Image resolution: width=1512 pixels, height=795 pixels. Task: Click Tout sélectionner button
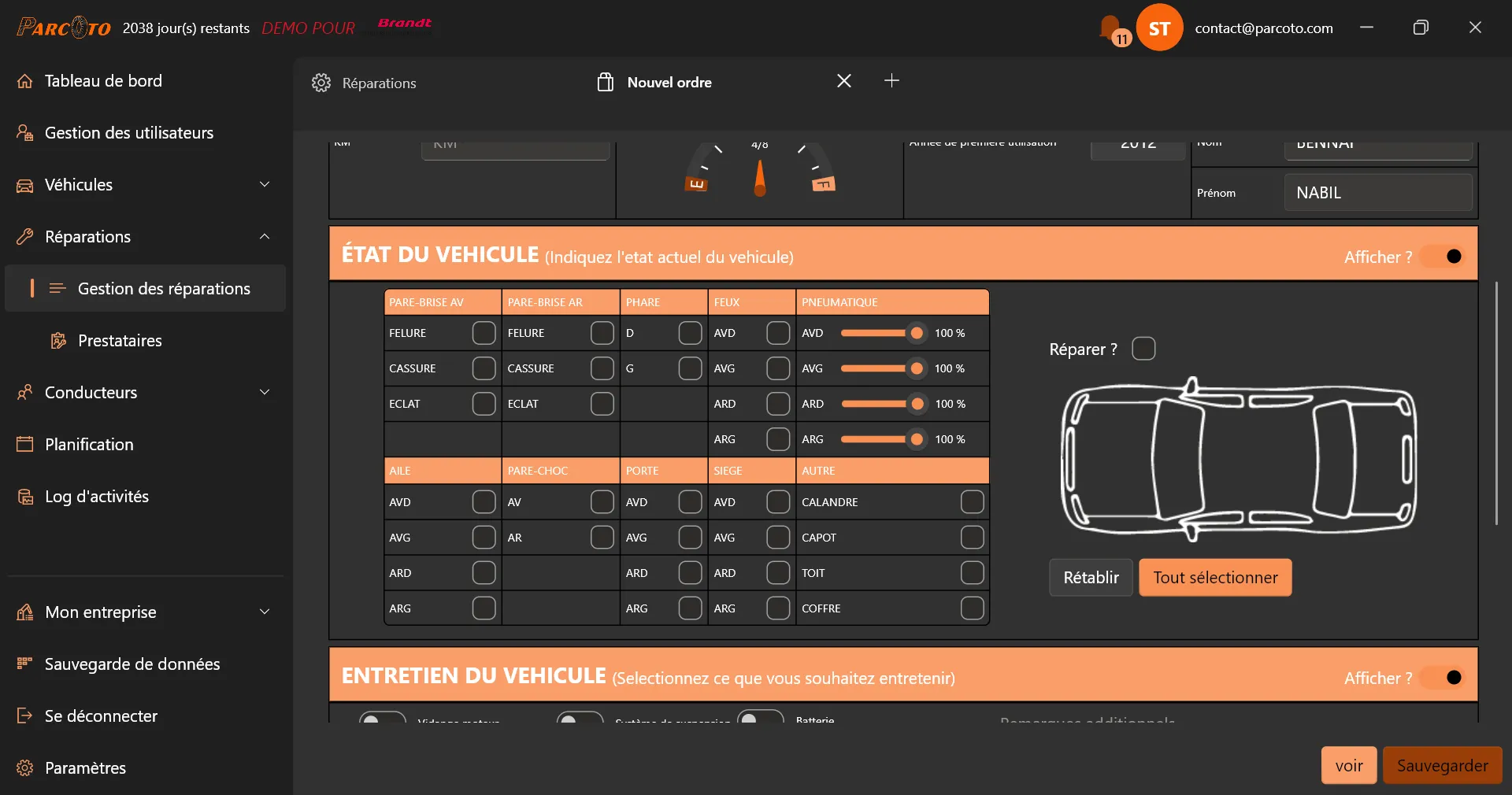(1215, 578)
